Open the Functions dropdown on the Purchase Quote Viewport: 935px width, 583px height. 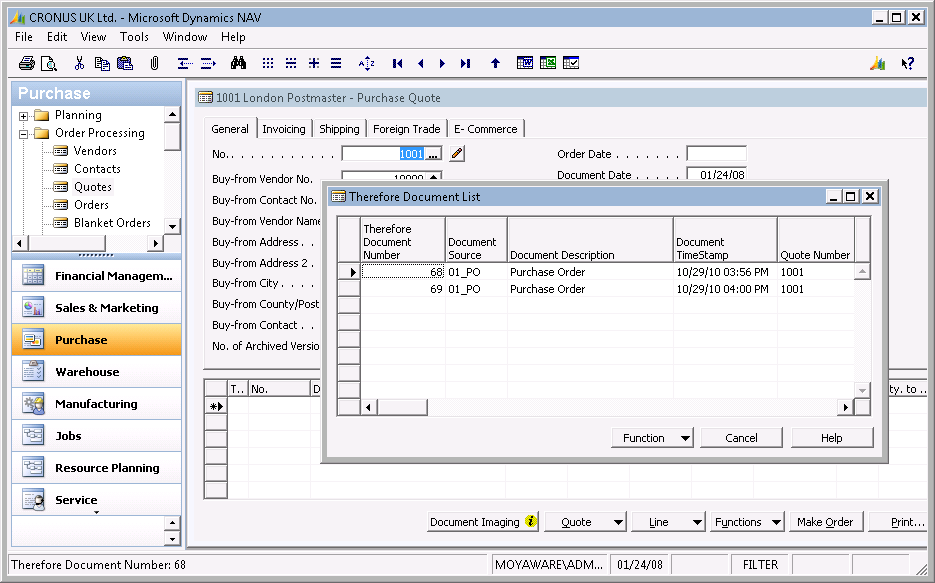(x=747, y=522)
